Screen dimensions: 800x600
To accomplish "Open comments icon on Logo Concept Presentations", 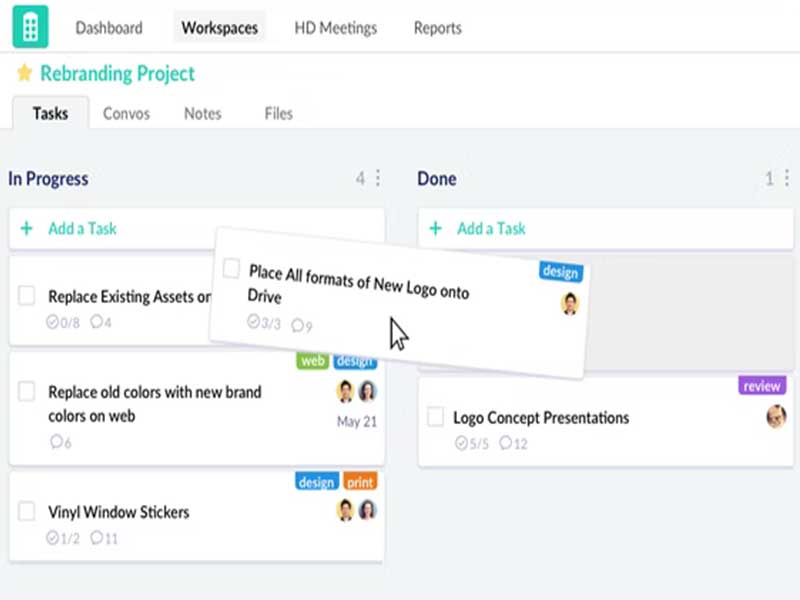I will [506, 443].
